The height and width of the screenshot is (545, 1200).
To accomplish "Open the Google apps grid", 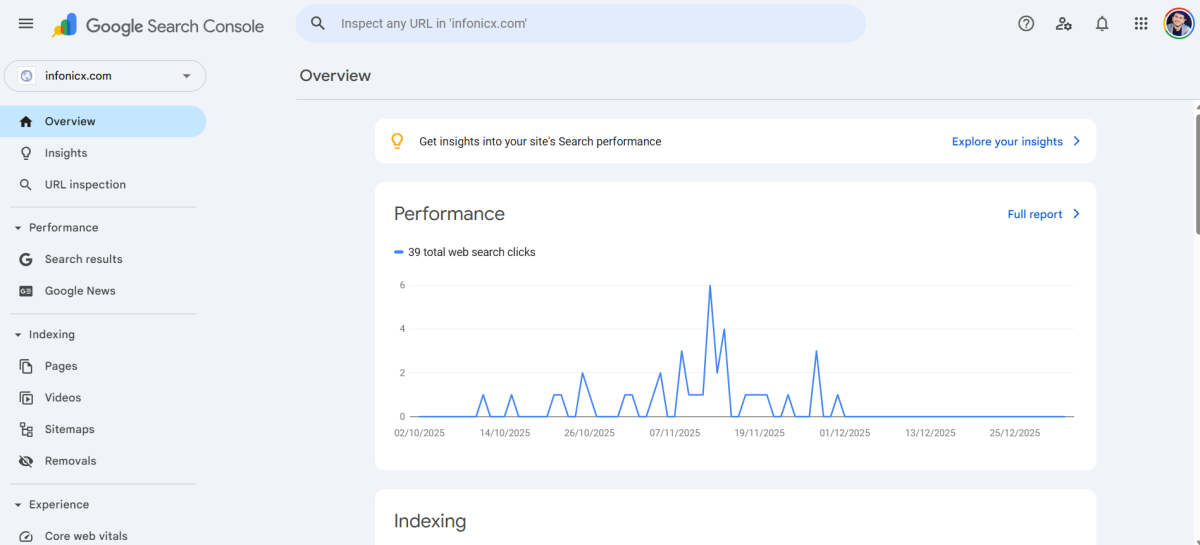I will tap(1141, 24).
